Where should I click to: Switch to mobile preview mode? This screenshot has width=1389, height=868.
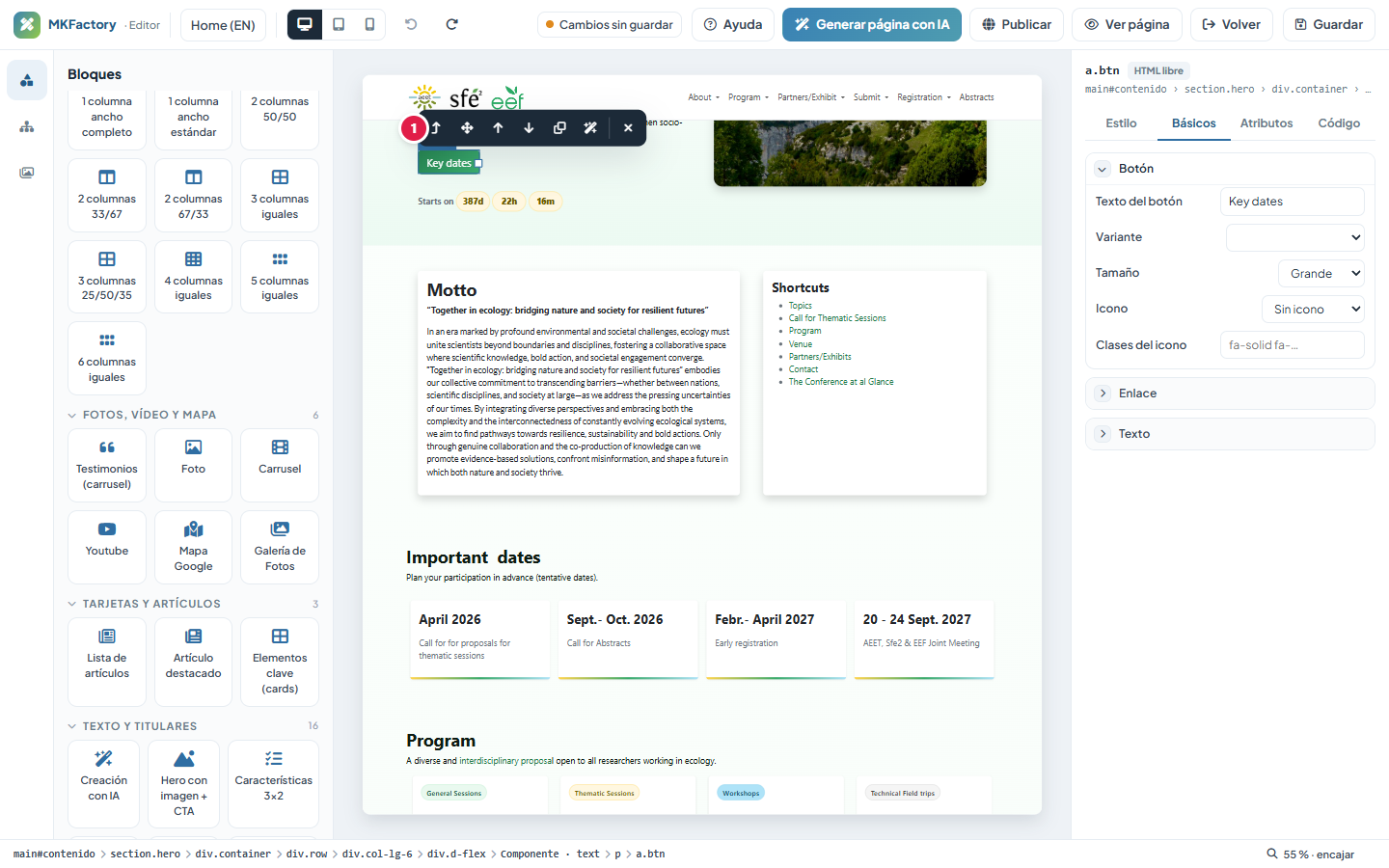369,24
